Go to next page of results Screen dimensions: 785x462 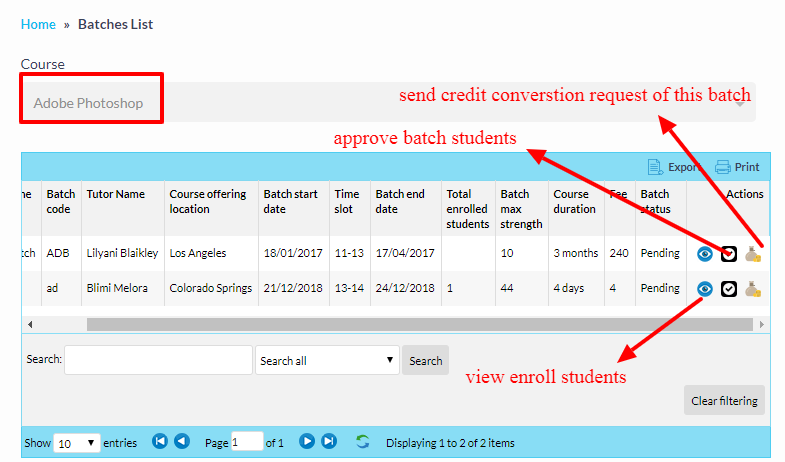pos(307,441)
